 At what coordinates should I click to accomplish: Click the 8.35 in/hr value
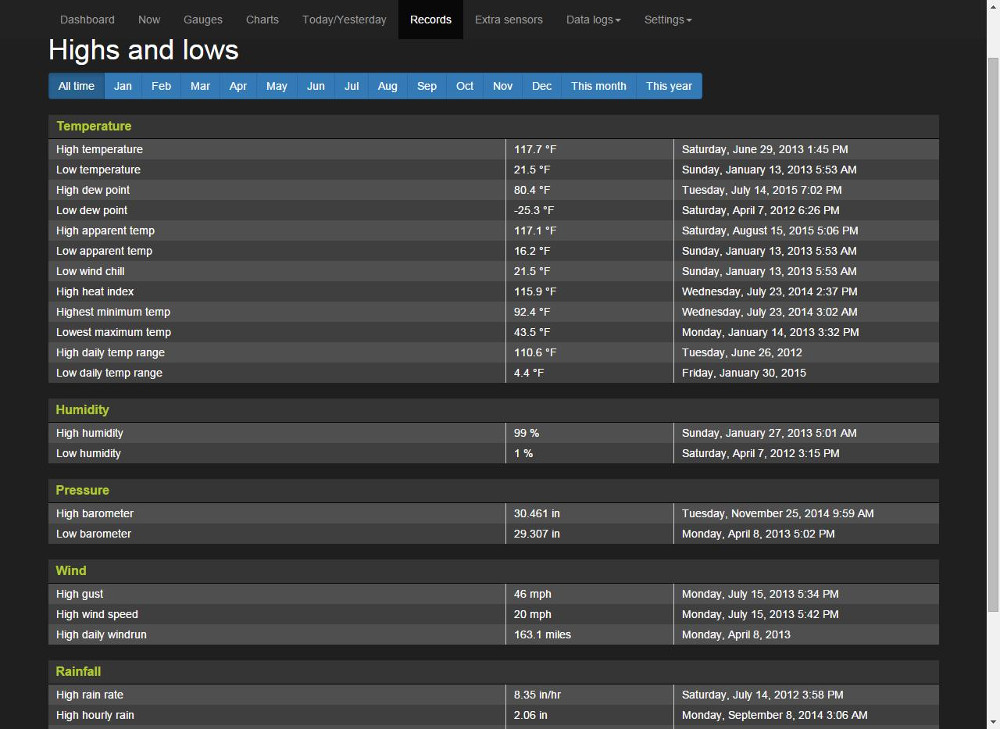(538, 695)
